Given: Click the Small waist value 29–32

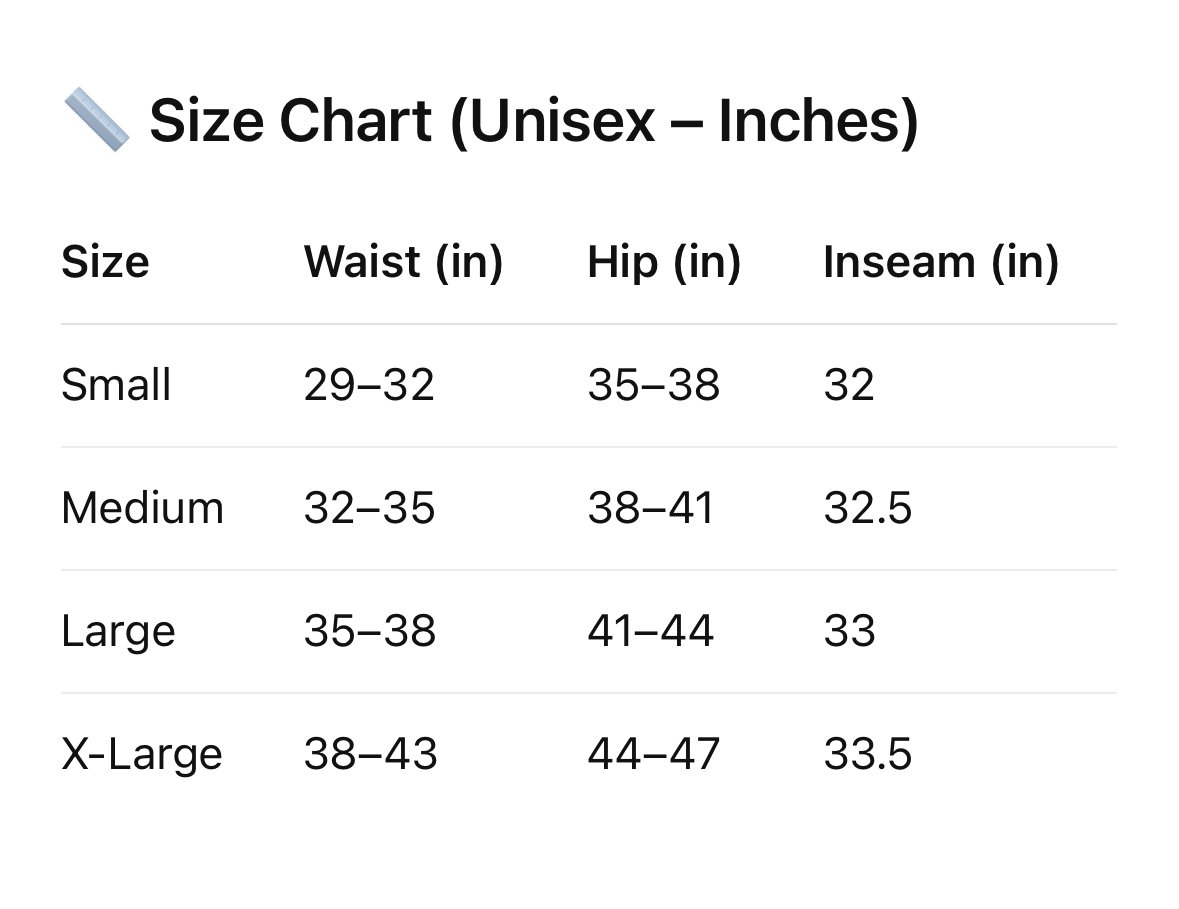Looking at the screenshot, I should [x=369, y=385].
